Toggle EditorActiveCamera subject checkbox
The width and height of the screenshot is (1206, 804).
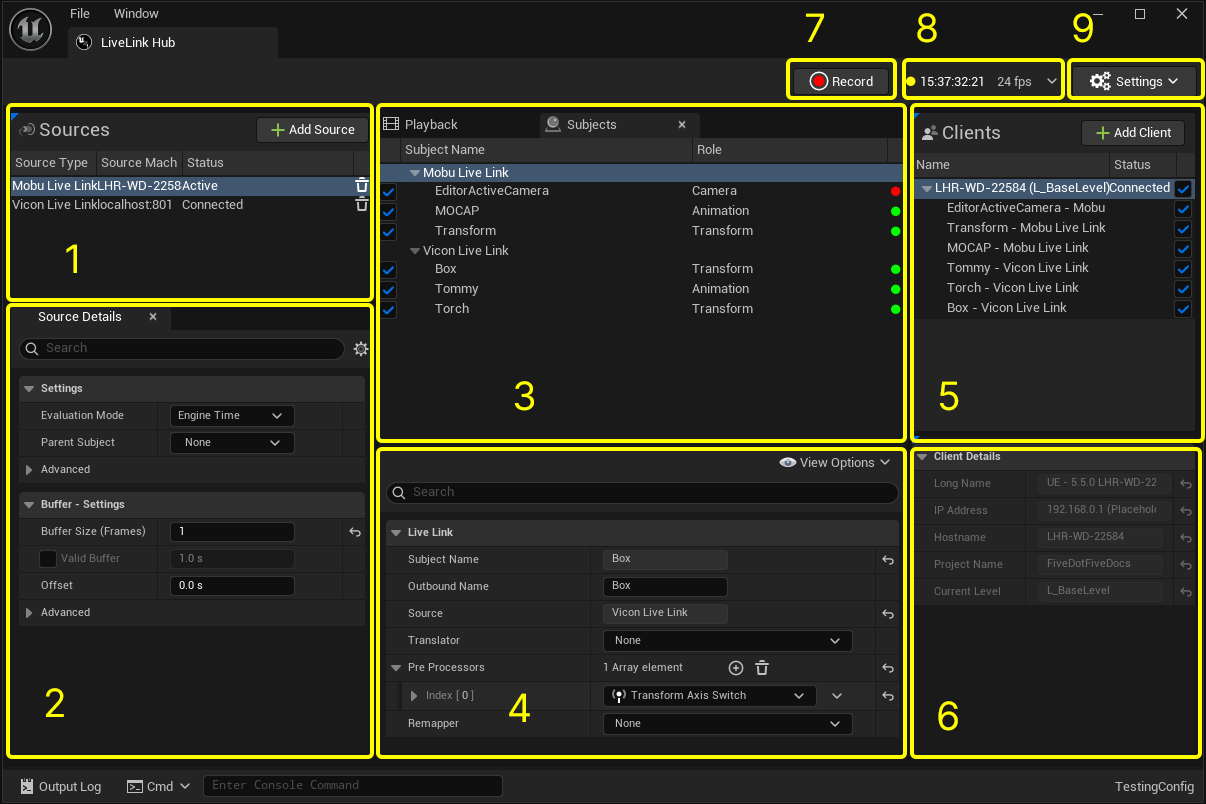(389, 191)
